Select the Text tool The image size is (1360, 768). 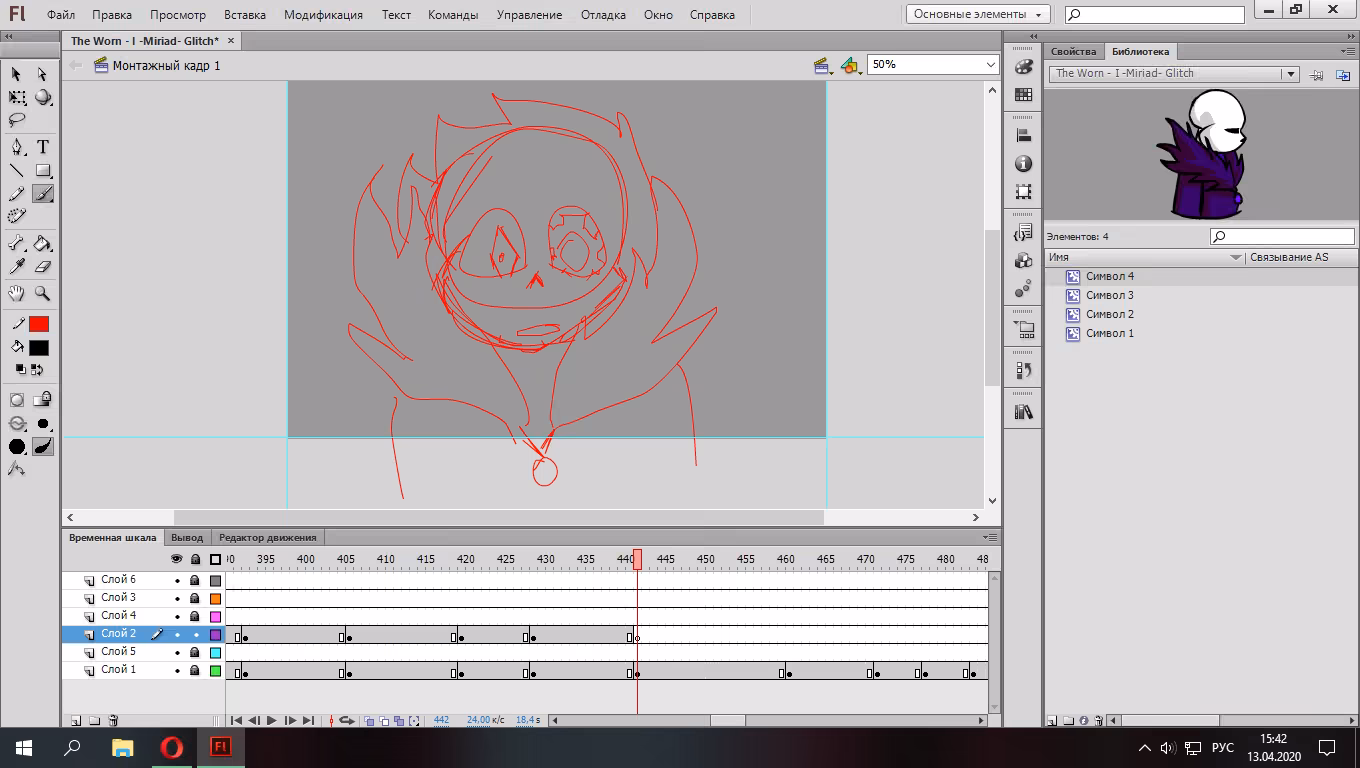tap(42, 147)
